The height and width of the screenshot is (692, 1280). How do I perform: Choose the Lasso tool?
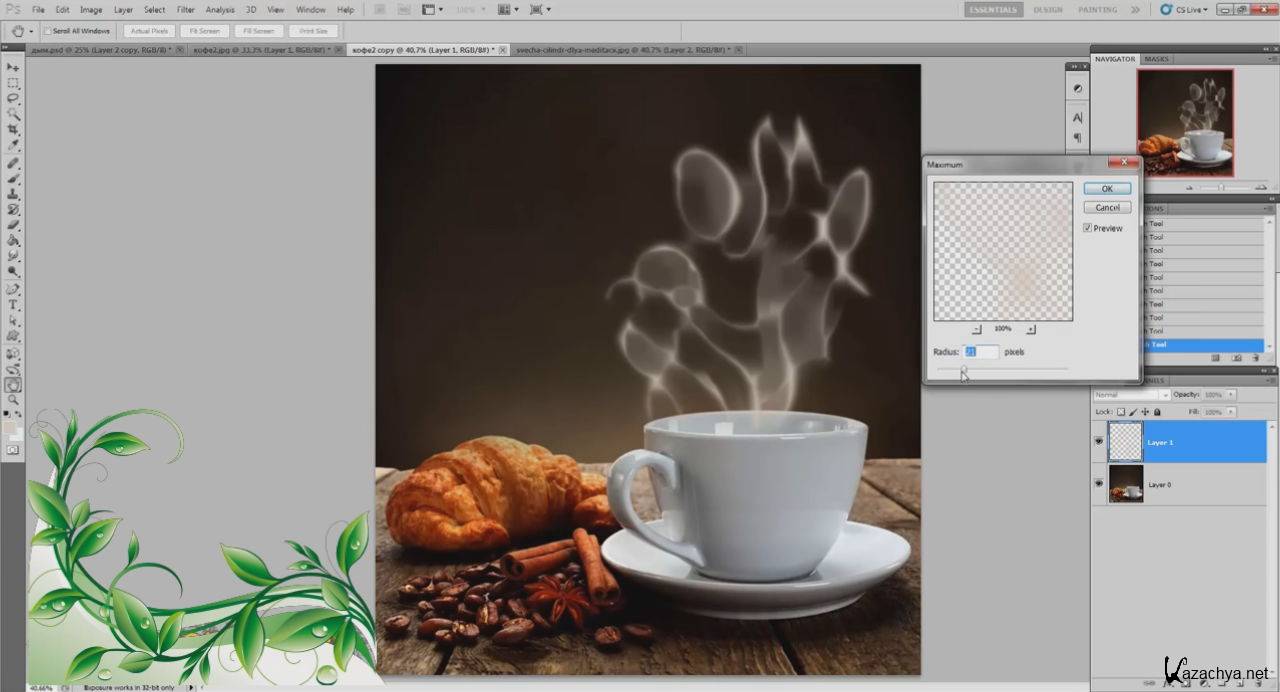13,99
